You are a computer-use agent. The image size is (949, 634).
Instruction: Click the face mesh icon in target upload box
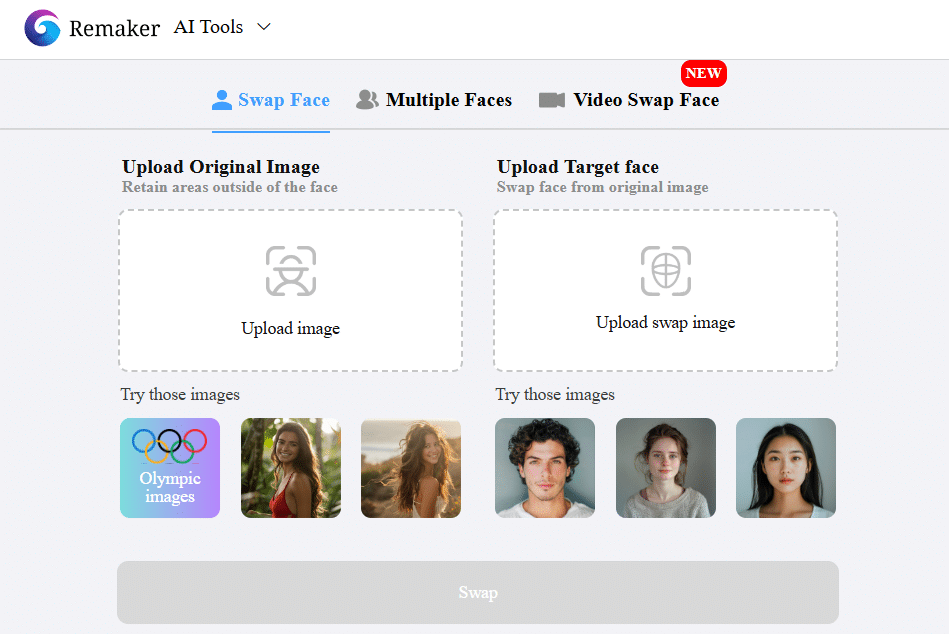tap(665, 270)
